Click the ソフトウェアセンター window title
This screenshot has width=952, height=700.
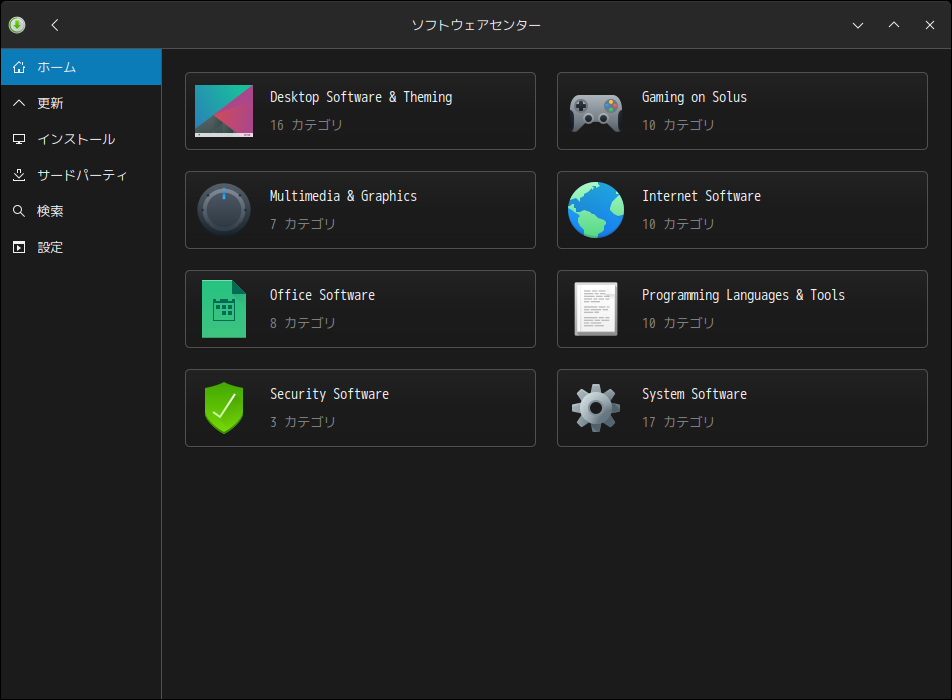pos(476,25)
